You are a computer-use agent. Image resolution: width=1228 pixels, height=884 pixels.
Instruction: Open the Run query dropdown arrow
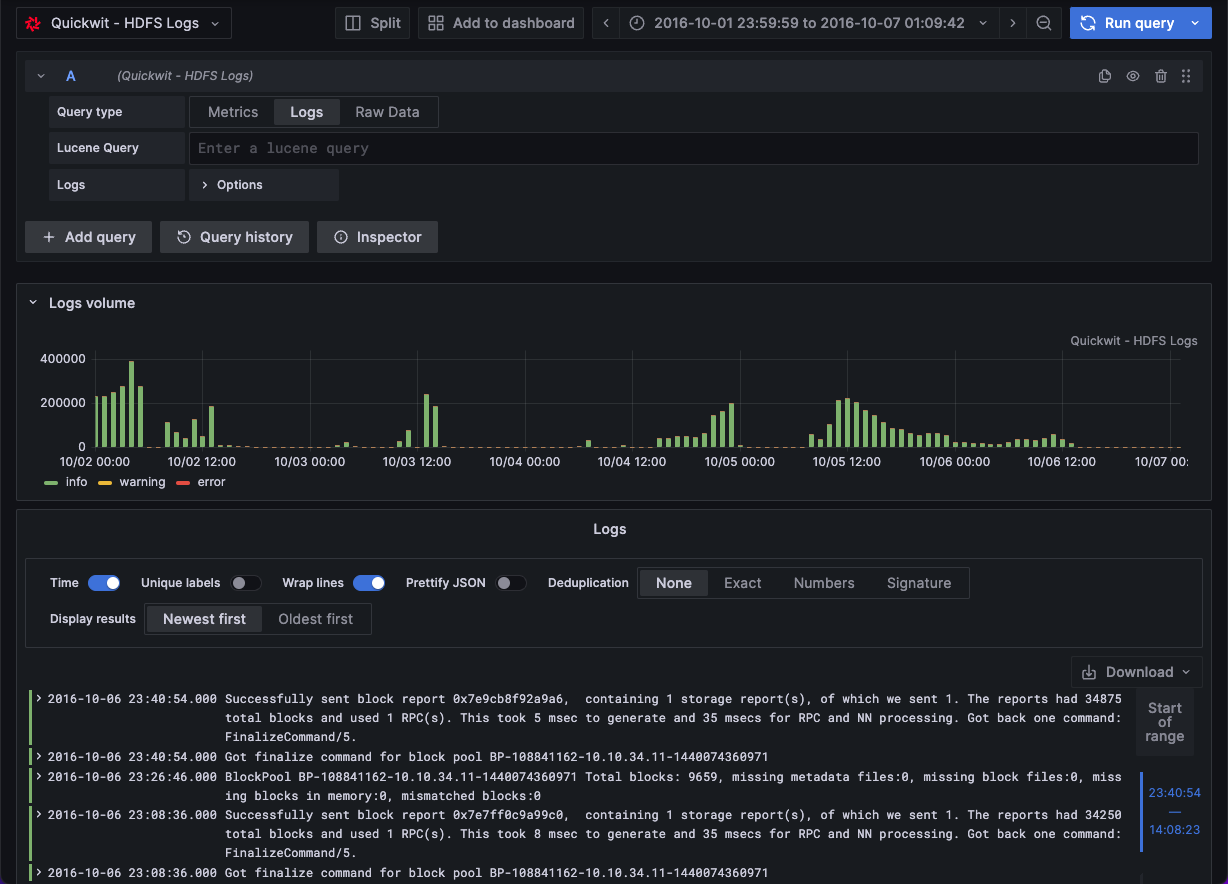(x=1193, y=22)
